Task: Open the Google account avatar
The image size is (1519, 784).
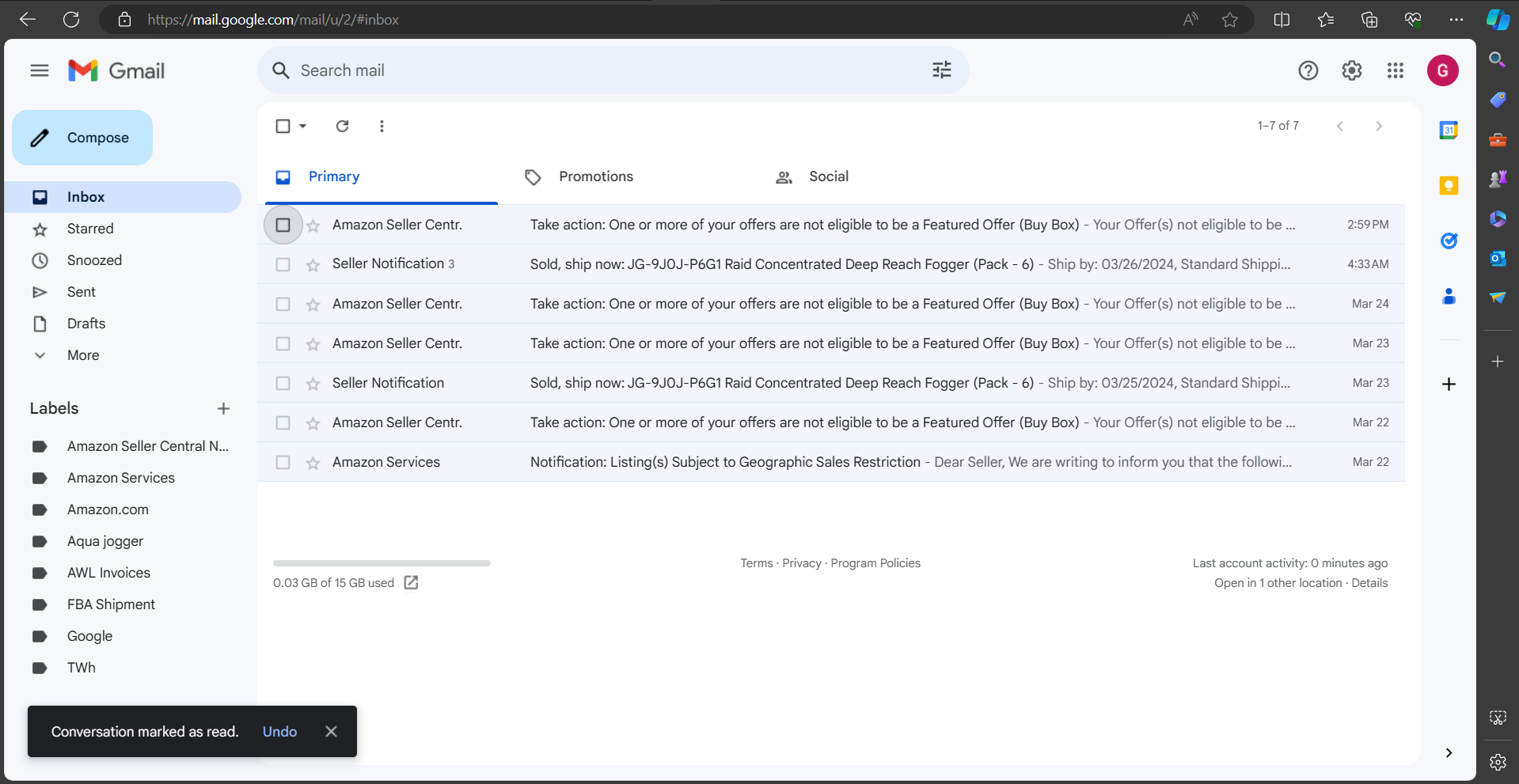Action: click(1443, 70)
